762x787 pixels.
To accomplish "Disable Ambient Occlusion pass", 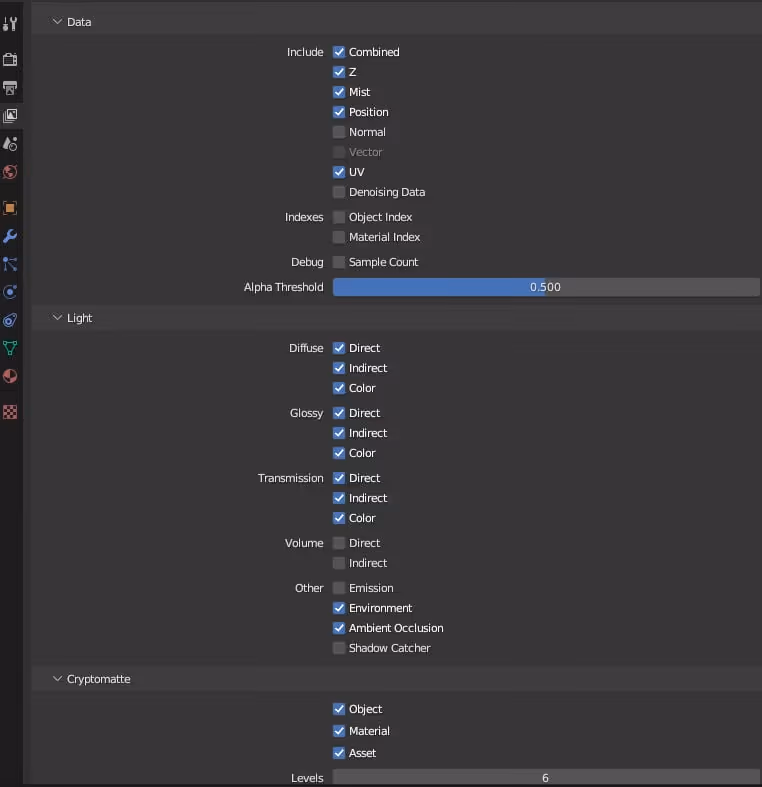I will point(339,628).
